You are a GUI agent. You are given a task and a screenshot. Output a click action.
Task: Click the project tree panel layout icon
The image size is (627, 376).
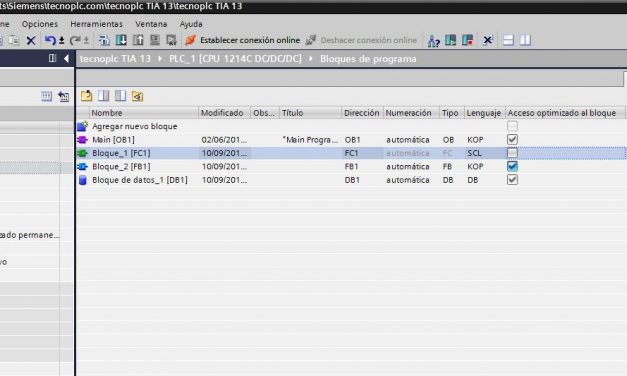pos(52,58)
